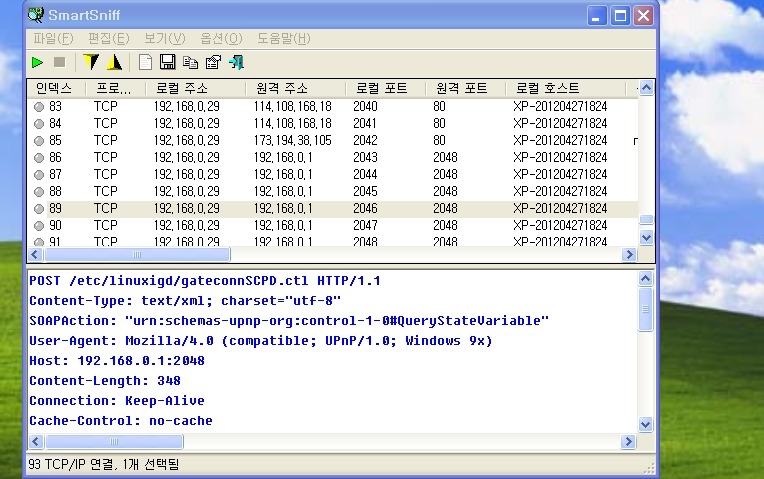Click packet pane horizontal scrollbar thumb
764x479 pixels.
click(108, 442)
